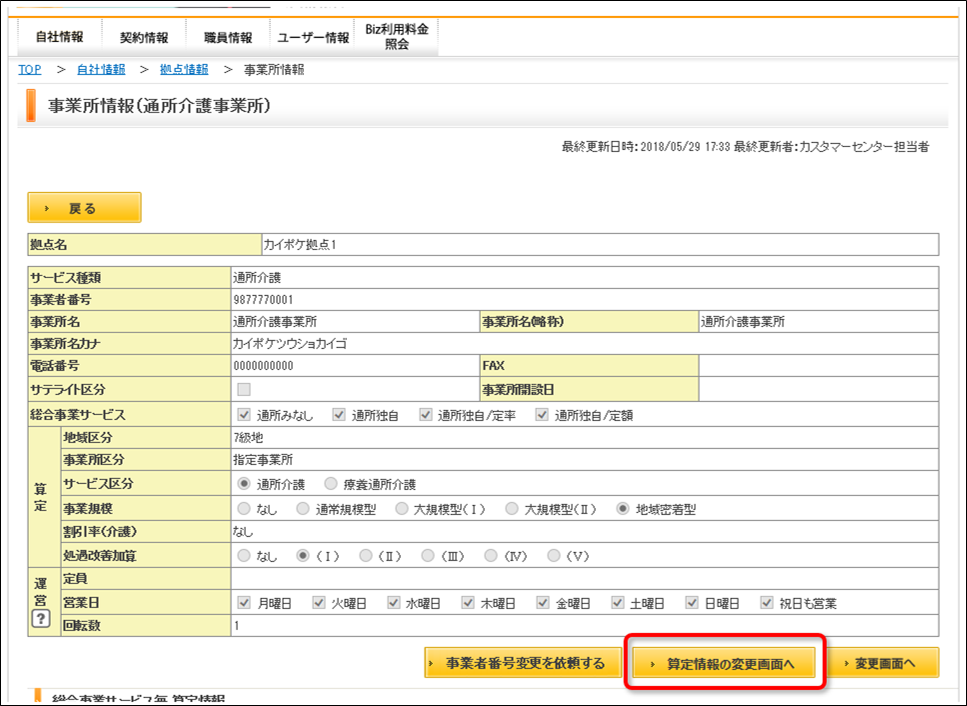Click the カイポケツウショカイゴ kana text
Screen dimensions: 967x706
click(x=290, y=343)
